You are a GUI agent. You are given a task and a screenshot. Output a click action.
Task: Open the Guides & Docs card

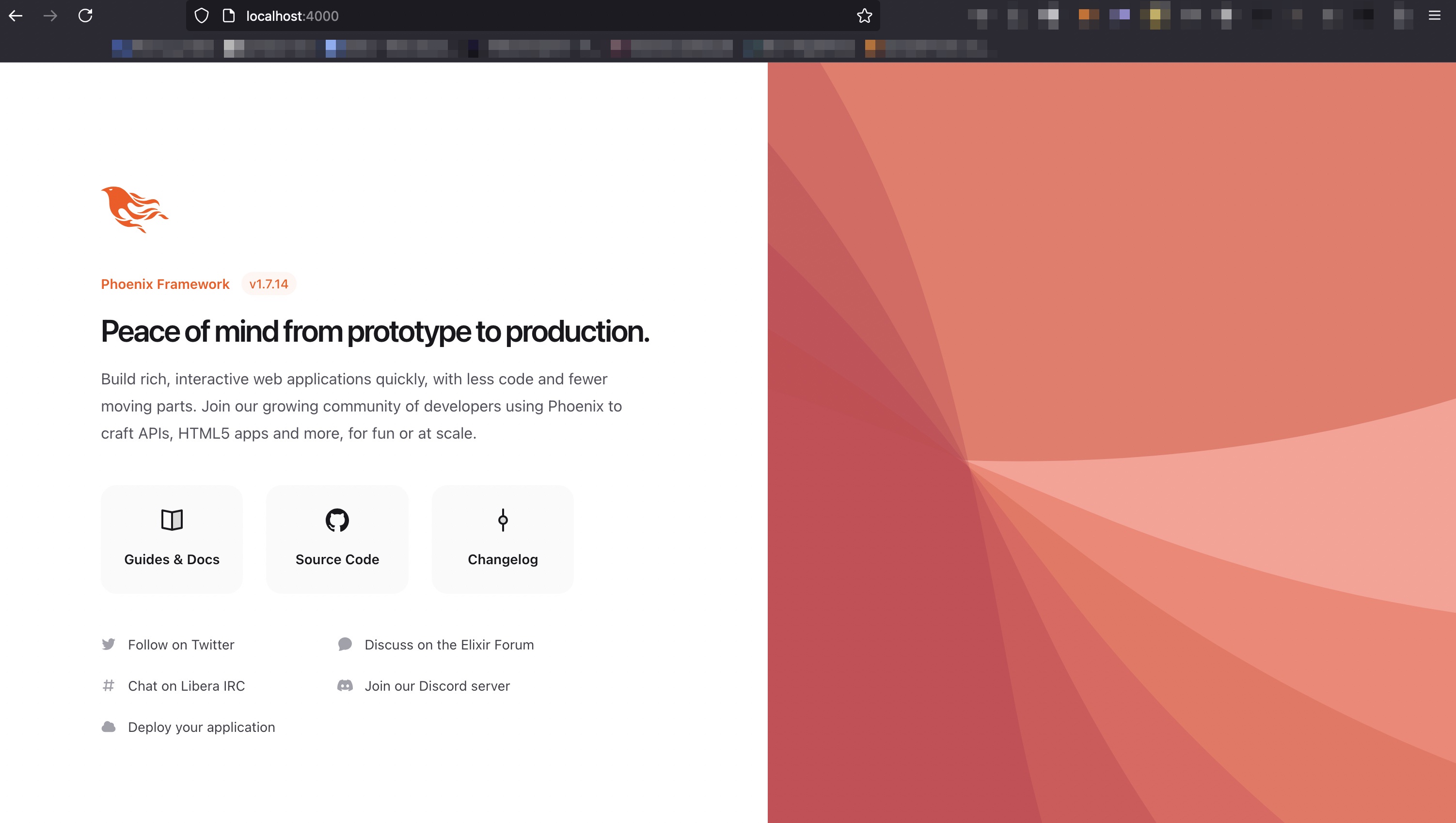[172, 538]
